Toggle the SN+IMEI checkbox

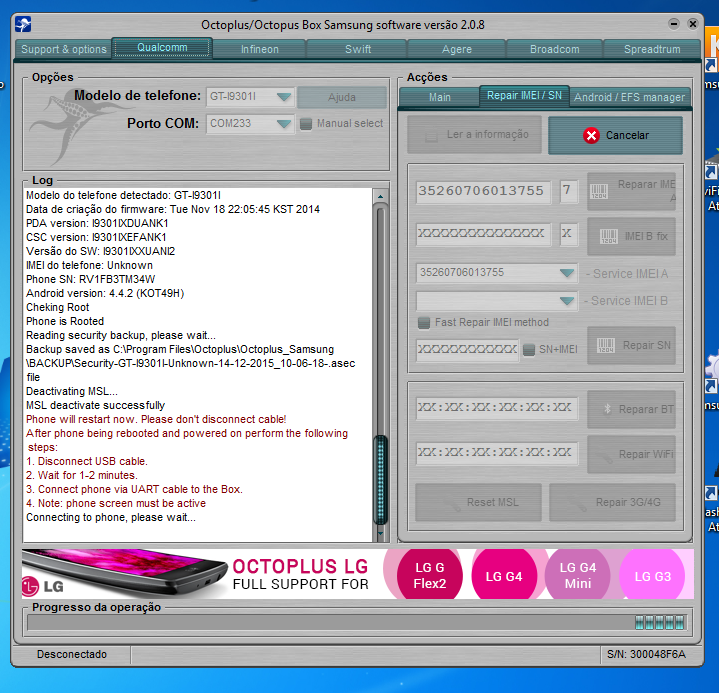coord(529,349)
